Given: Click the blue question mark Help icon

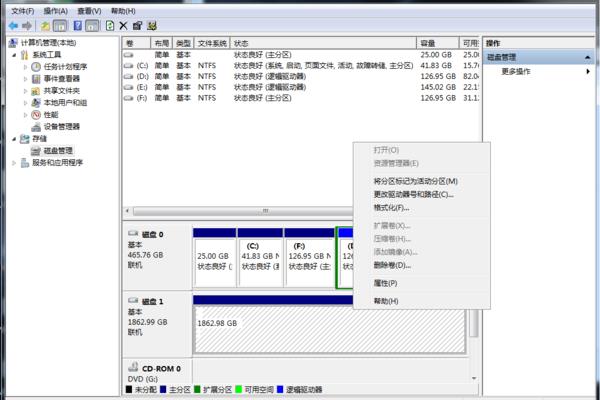Looking at the screenshot, I should tap(78, 26).
